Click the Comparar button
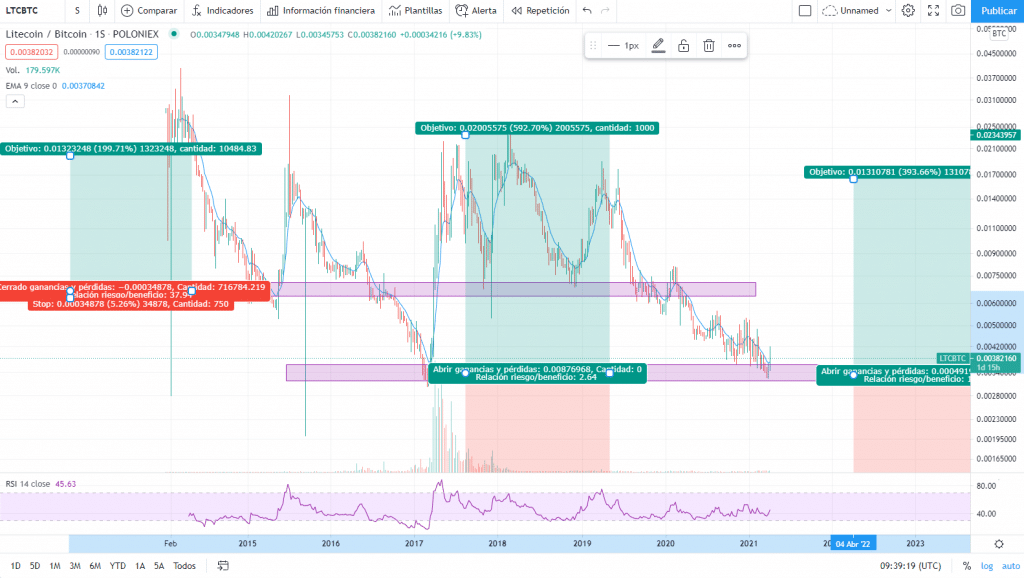The image size is (1024, 578). pyautogui.click(x=150, y=10)
